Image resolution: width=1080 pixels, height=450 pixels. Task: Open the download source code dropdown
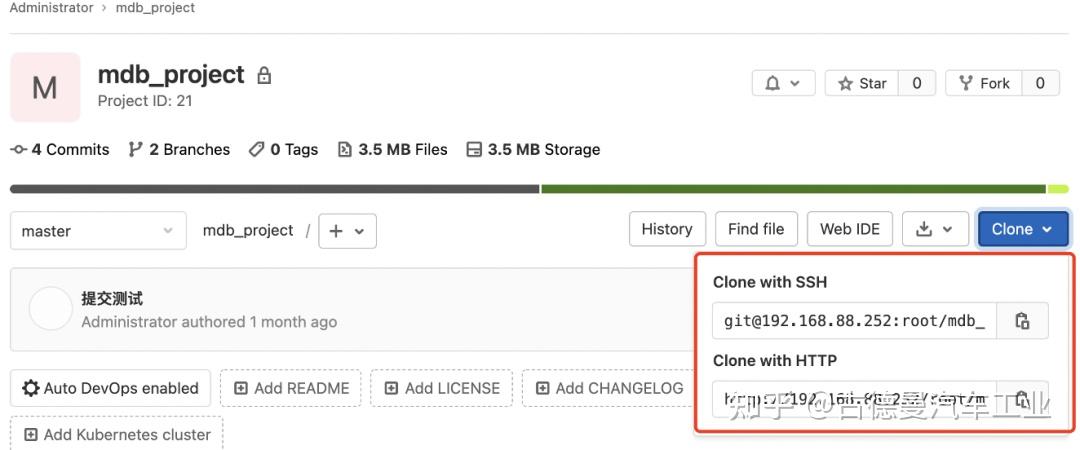point(935,229)
